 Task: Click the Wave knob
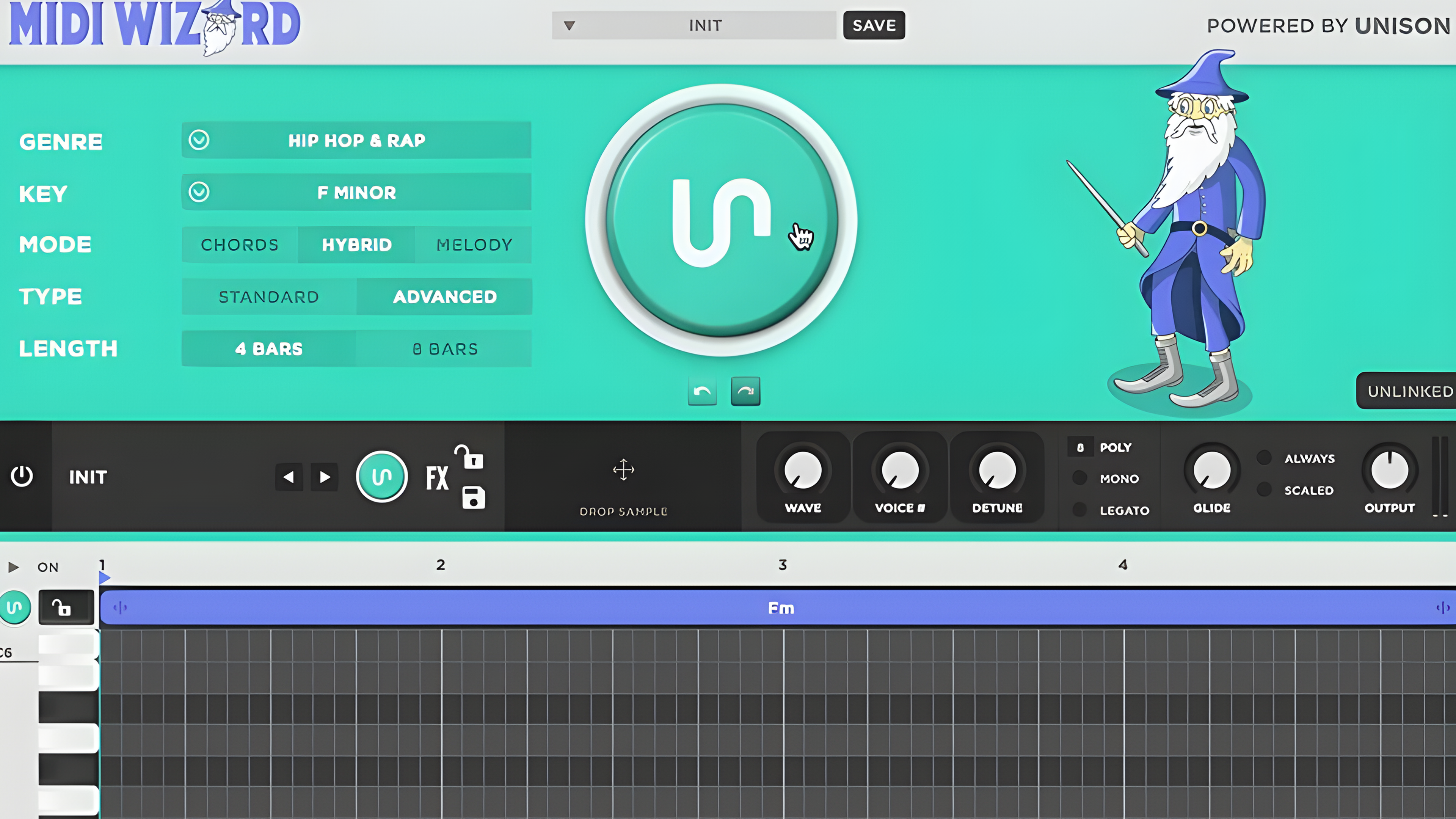click(x=803, y=470)
